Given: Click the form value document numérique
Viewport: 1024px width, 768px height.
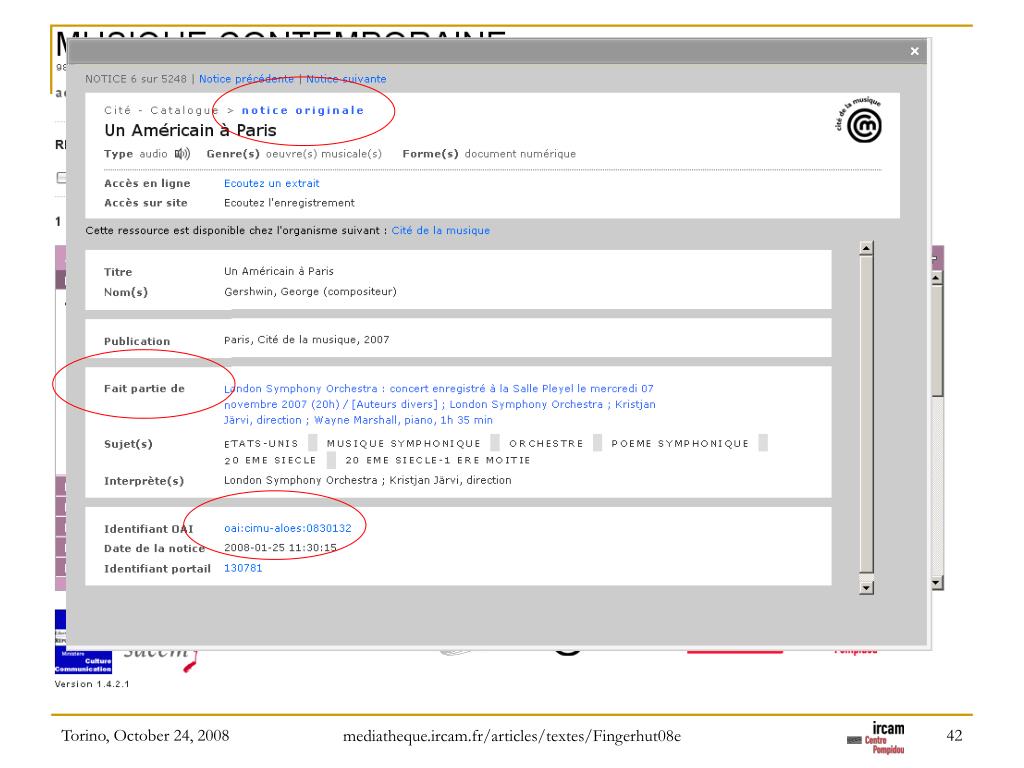Looking at the screenshot, I should tap(520, 154).
